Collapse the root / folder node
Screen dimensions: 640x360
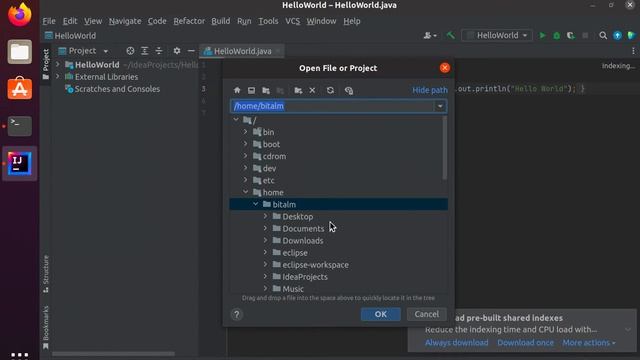coord(236,120)
